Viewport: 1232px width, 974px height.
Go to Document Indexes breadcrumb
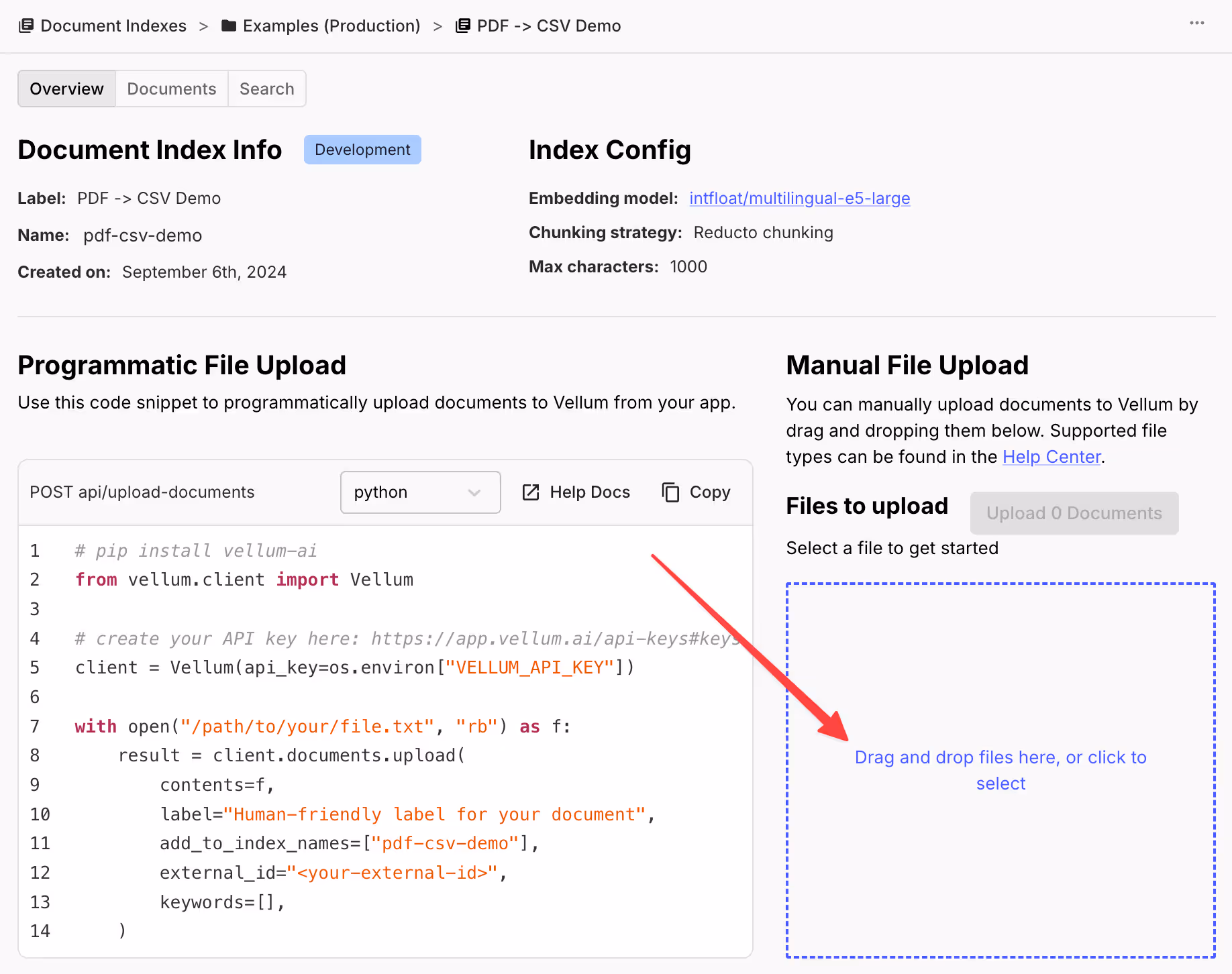(113, 25)
